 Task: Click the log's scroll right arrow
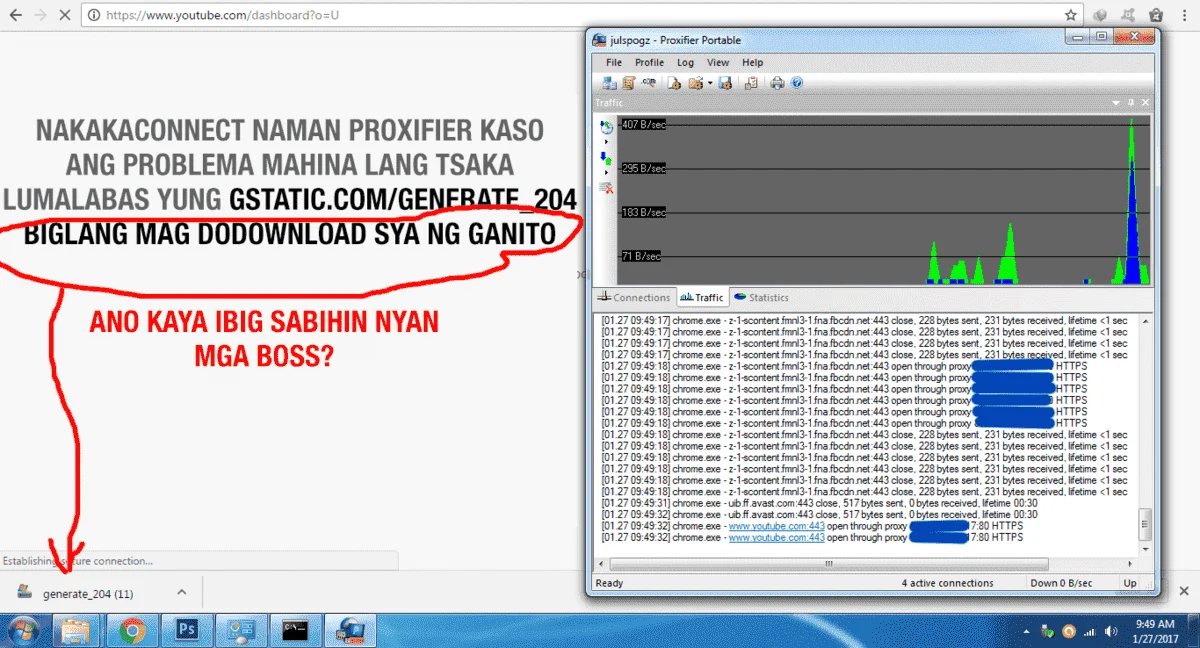click(x=1131, y=564)
